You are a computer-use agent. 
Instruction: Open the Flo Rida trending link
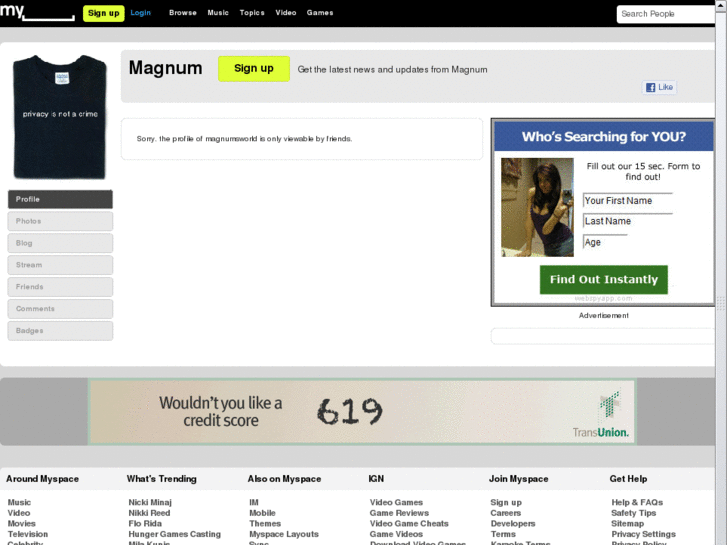click(x=145, y=524)
